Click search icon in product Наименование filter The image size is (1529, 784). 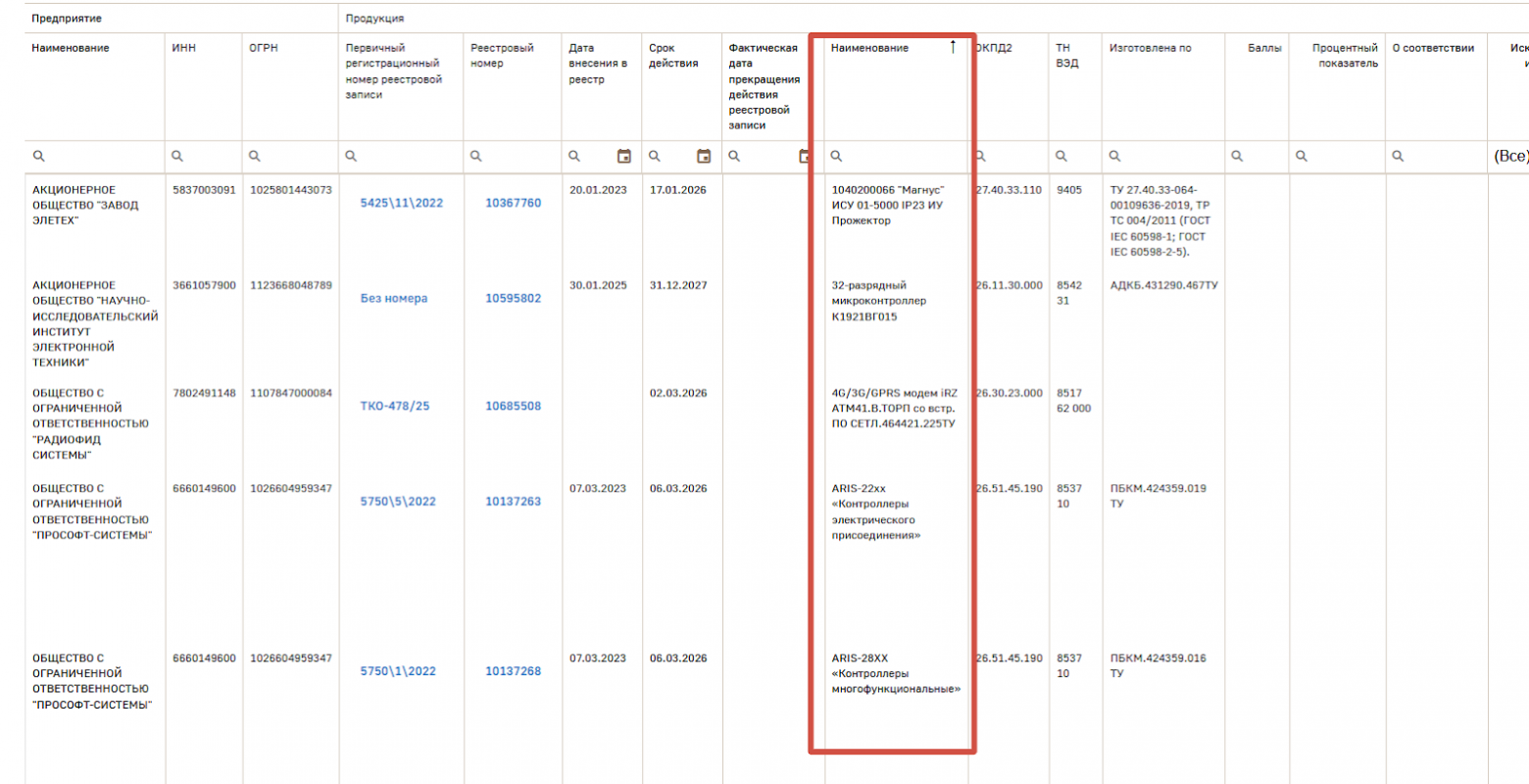coord(836,156)
